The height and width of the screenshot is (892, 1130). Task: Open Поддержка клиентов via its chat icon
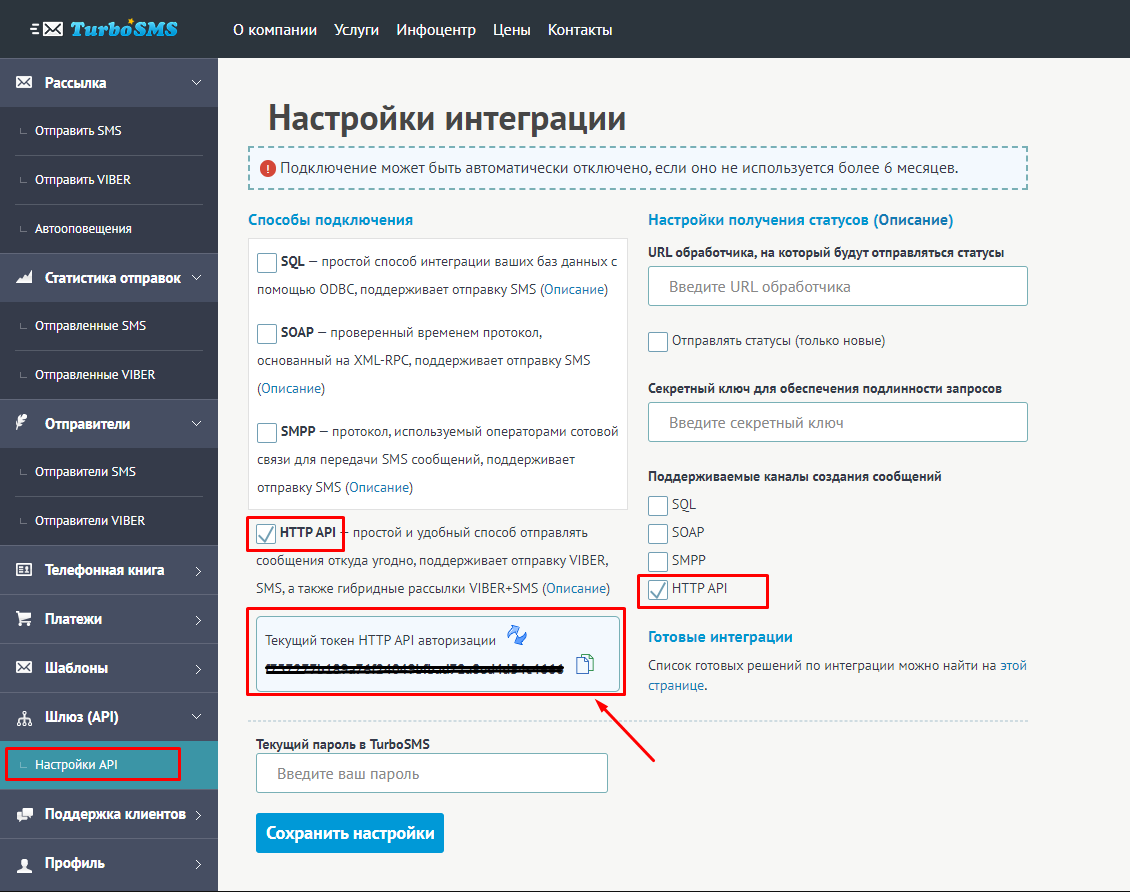point(25,814)
